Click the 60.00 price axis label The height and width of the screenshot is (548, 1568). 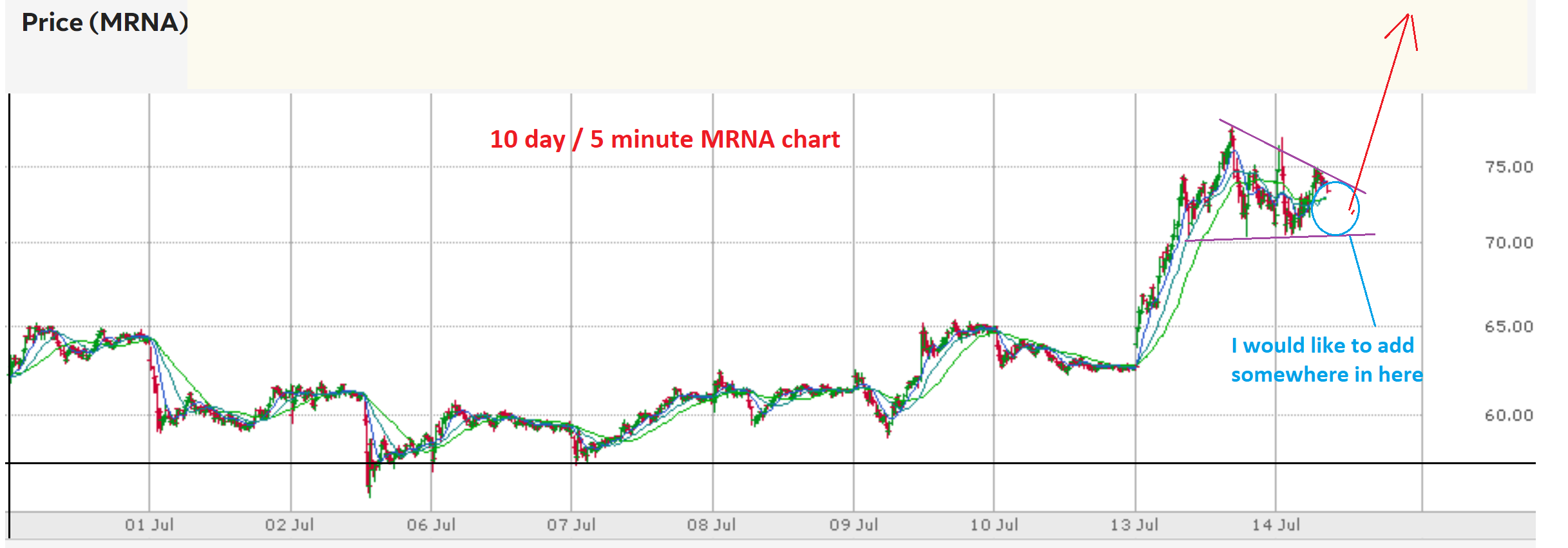[x=1509, y=415]
